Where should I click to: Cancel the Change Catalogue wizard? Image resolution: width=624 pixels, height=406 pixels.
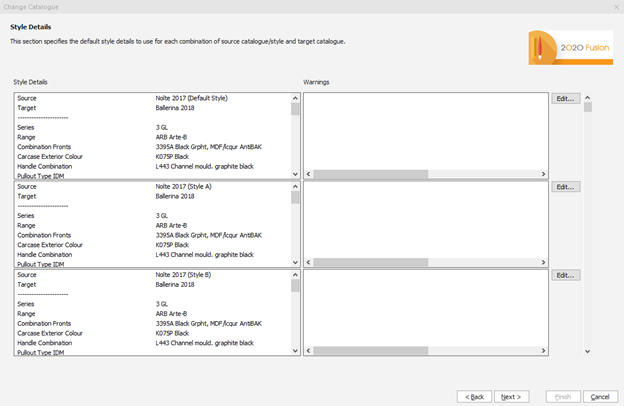click(600, 397)
